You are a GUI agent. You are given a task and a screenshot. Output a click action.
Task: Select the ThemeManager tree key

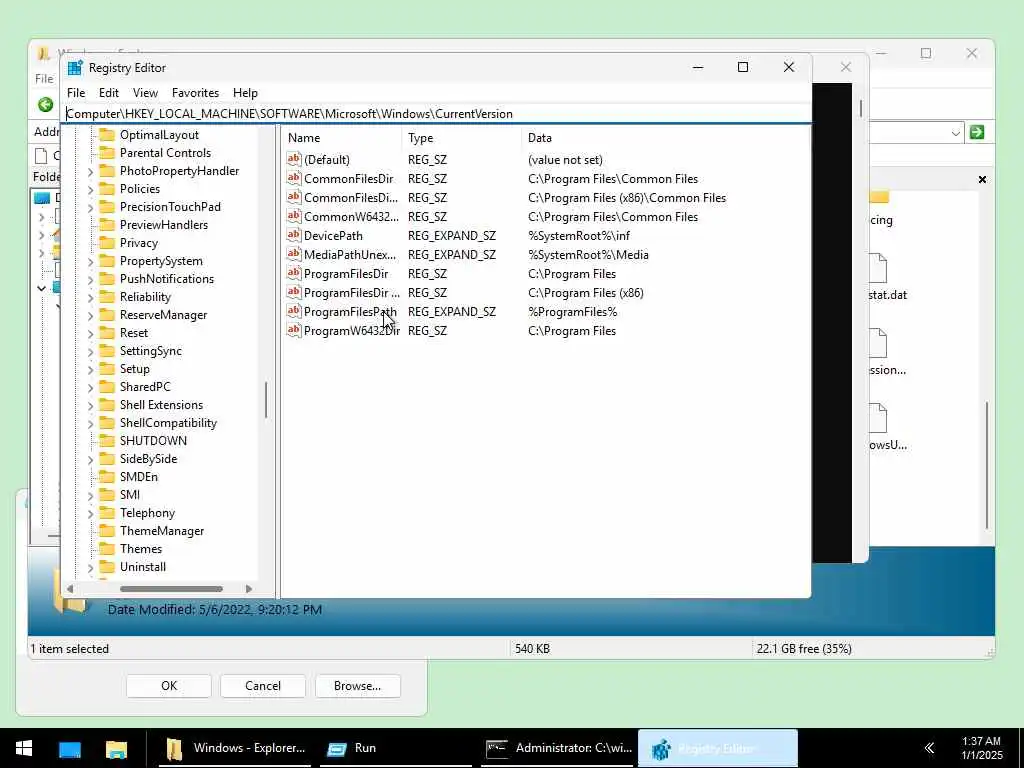tap(162, 531)
